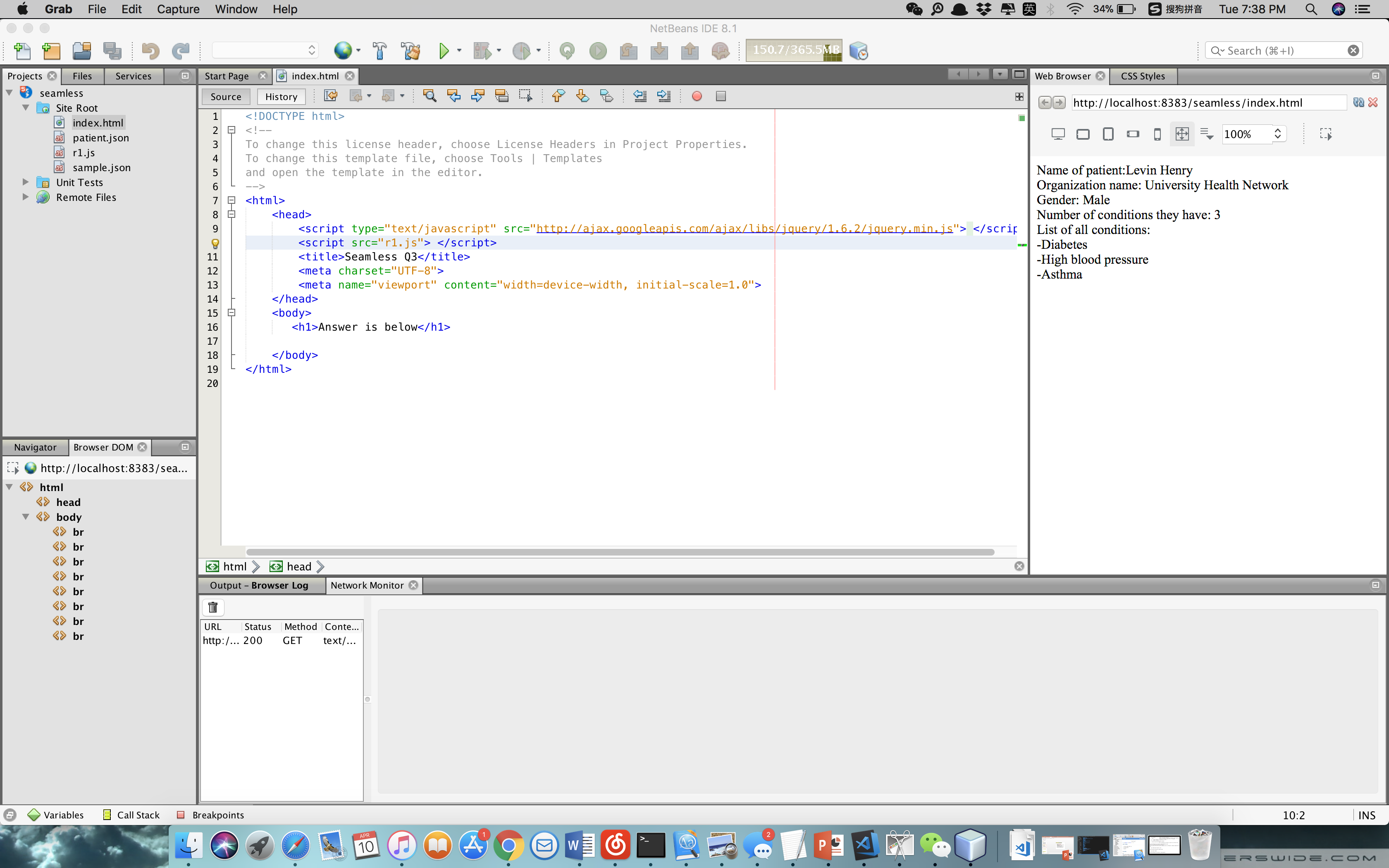Open the CSS Styles tab
Viewport: 1389px width, 868px height.
coord(1142,76)
